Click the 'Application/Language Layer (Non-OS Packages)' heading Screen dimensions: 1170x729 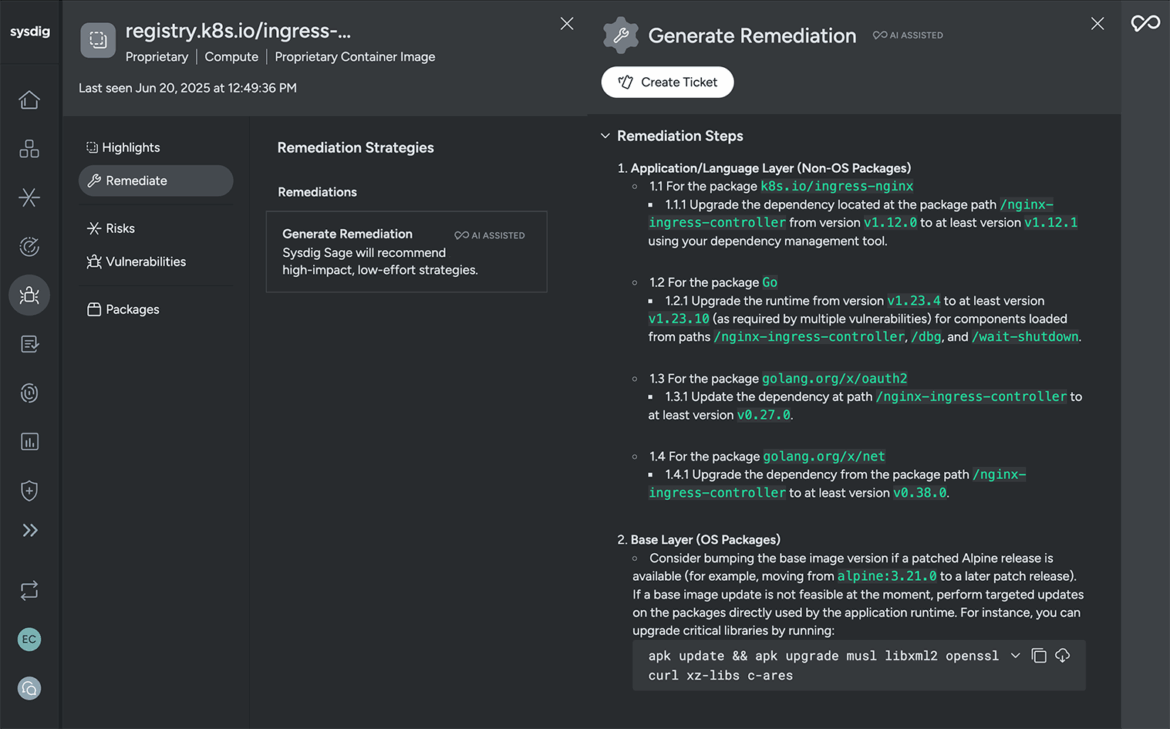tap(771, 168)
